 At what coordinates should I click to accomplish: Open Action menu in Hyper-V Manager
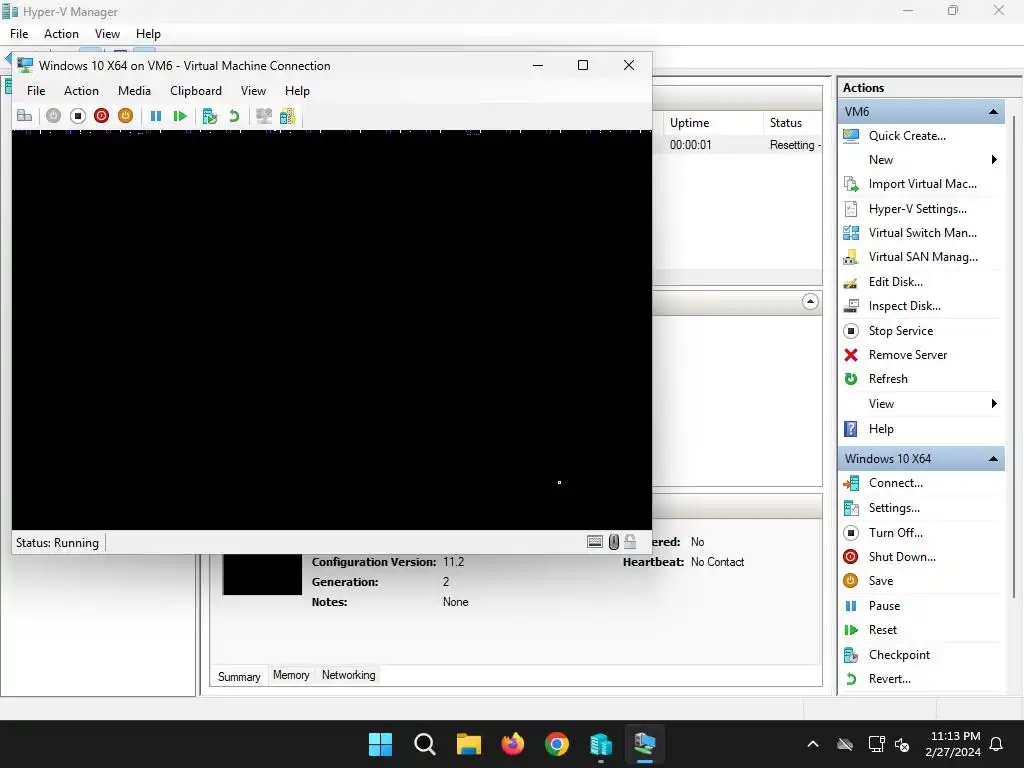point(61,34)
